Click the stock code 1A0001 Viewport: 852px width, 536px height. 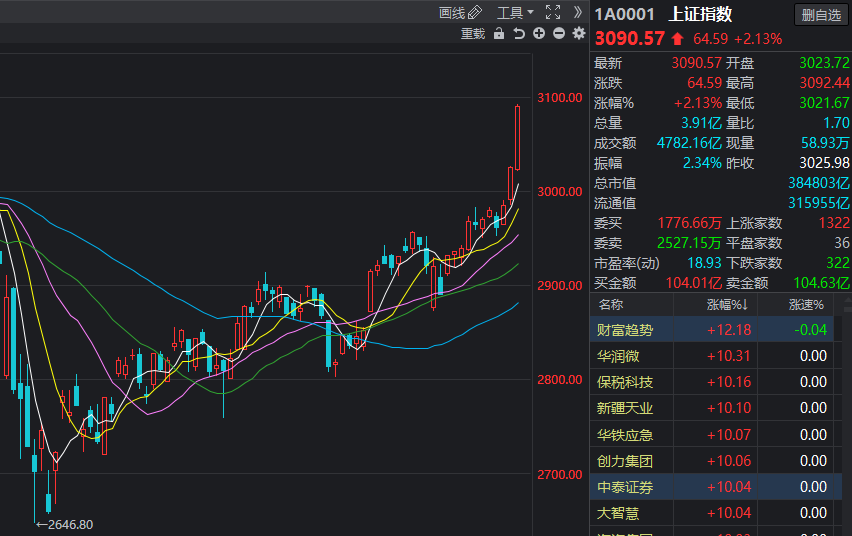click(624, 14)
